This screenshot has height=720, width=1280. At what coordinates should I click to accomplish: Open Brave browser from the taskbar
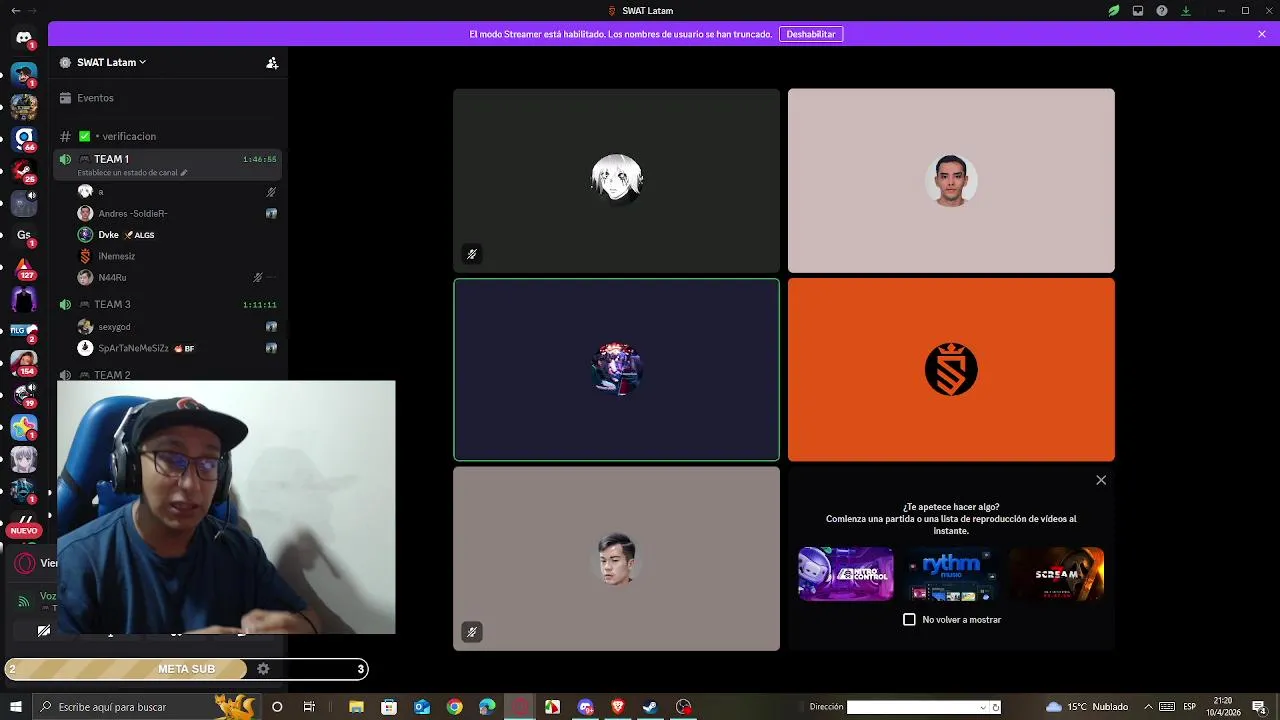[617, 707]
